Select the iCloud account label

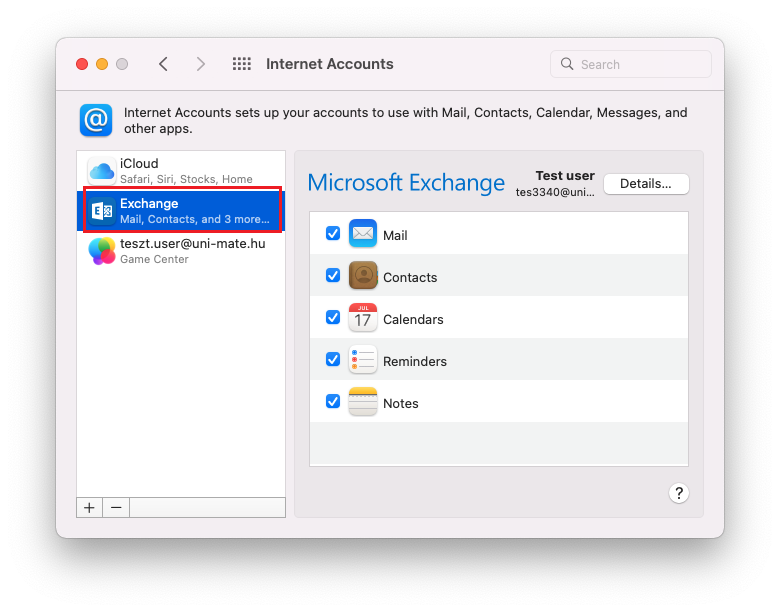click(x=139, y=164)
